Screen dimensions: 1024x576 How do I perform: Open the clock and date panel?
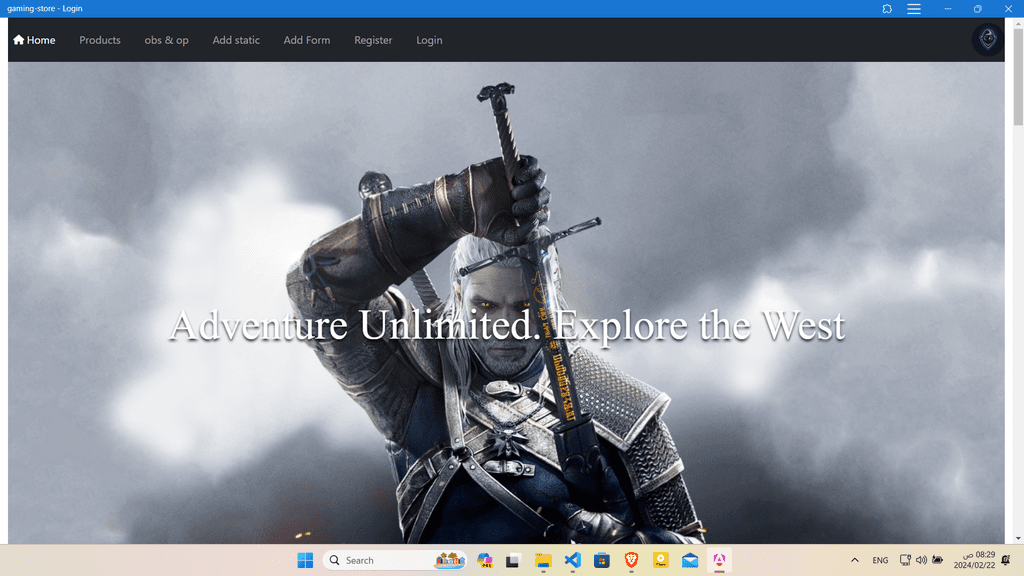974,560
